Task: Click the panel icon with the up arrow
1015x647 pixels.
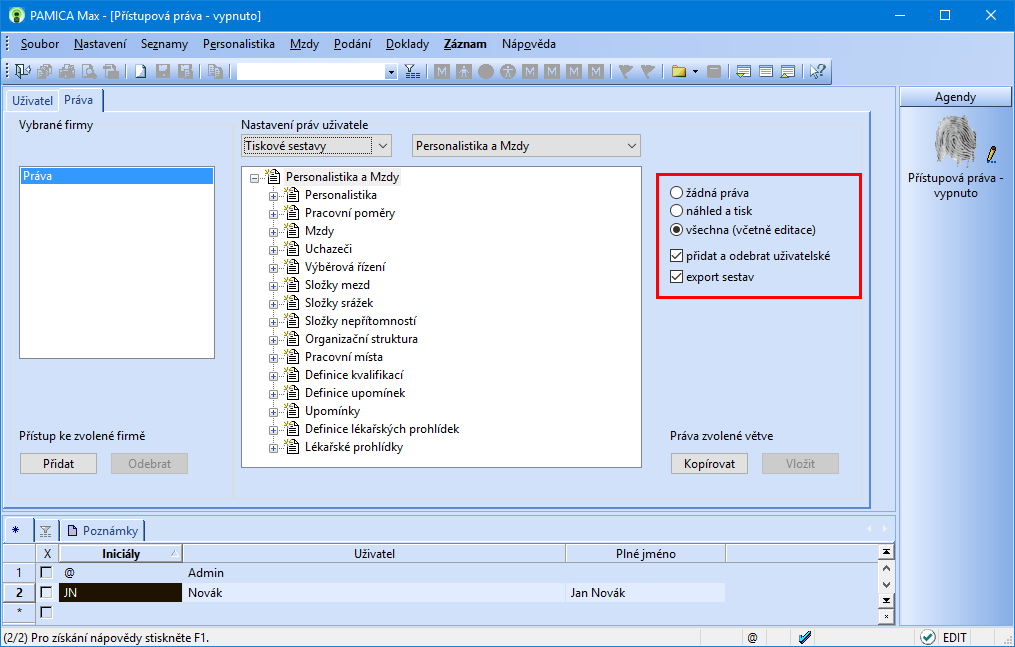Action: (788, 71)
